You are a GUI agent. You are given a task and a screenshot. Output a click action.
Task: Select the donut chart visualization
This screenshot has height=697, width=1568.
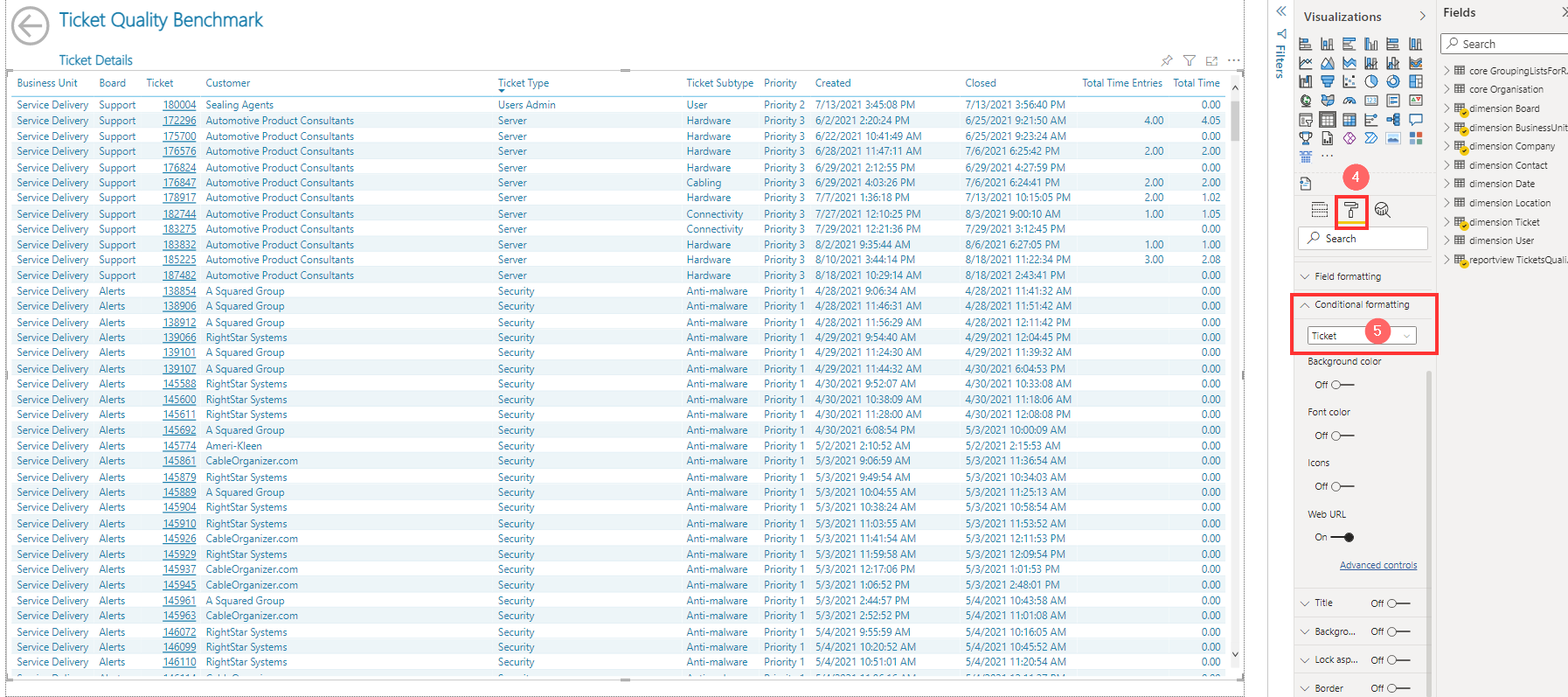coord(1393,81)
